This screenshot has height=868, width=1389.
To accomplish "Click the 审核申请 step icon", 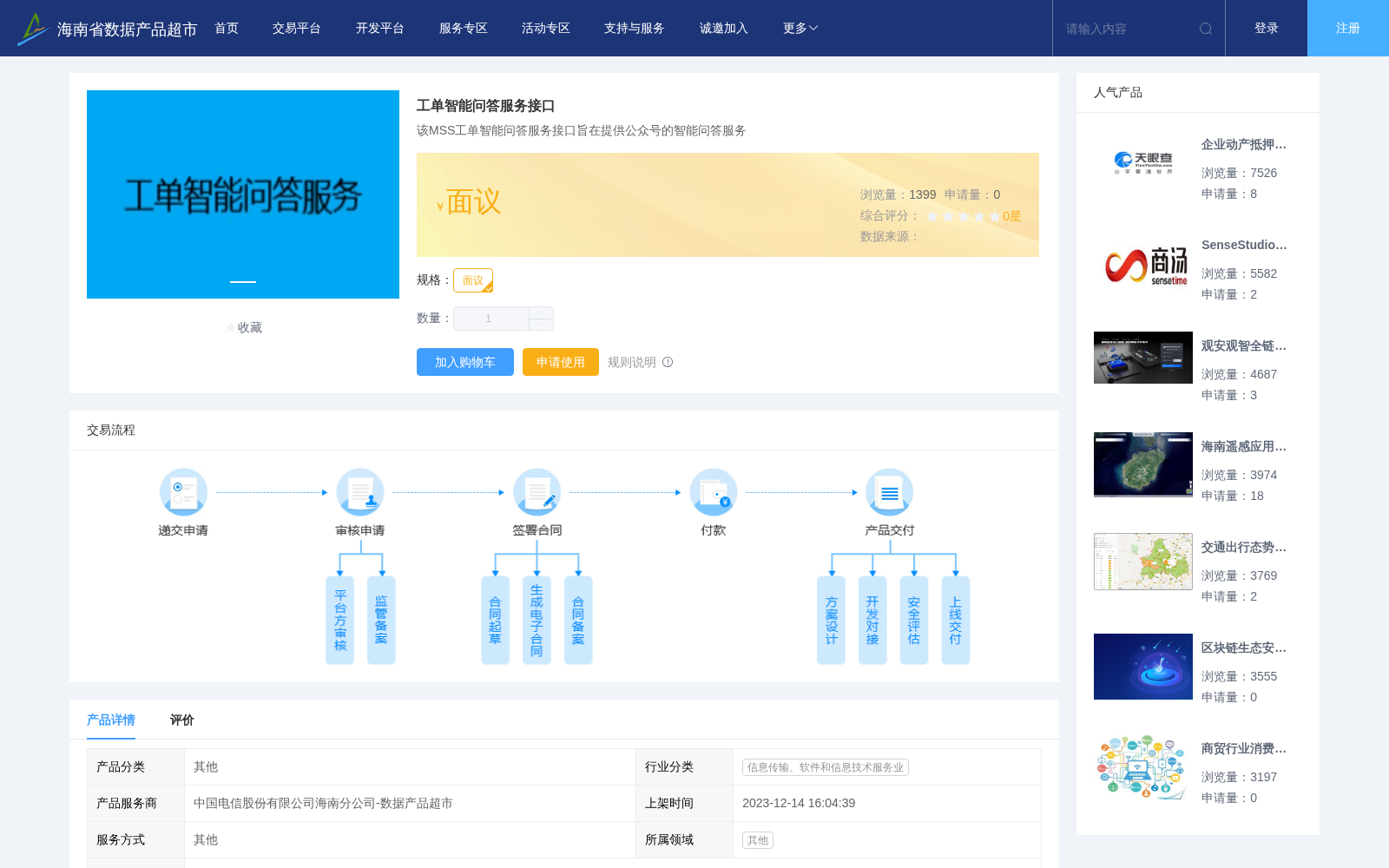I will coord(360,492).
